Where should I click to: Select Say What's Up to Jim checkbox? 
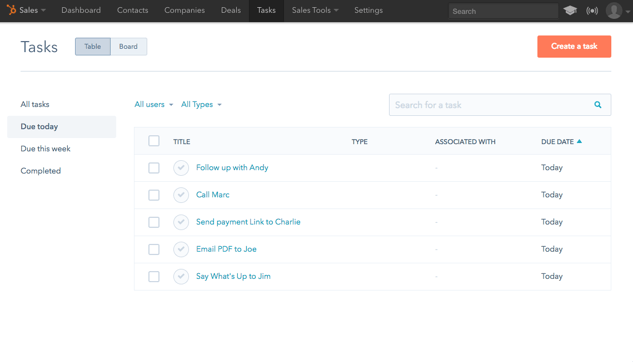(x=154, y=276)
